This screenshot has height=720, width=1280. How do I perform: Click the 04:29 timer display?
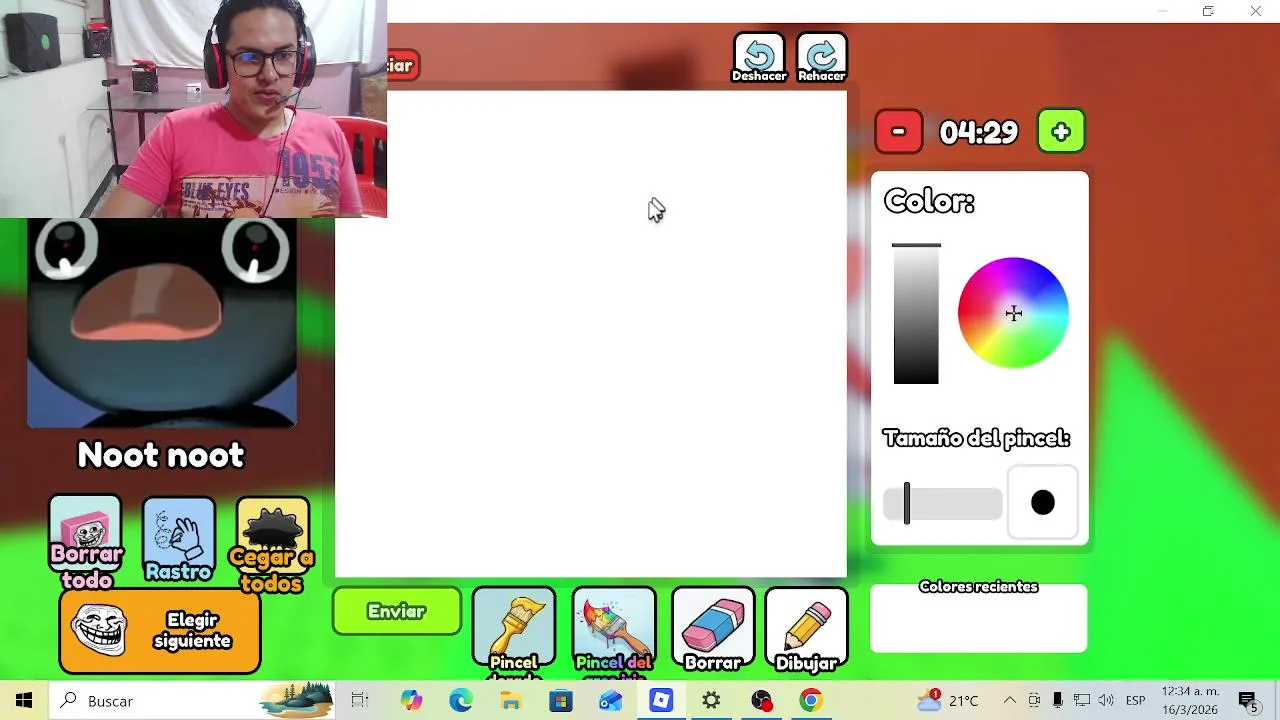(978, 132)
